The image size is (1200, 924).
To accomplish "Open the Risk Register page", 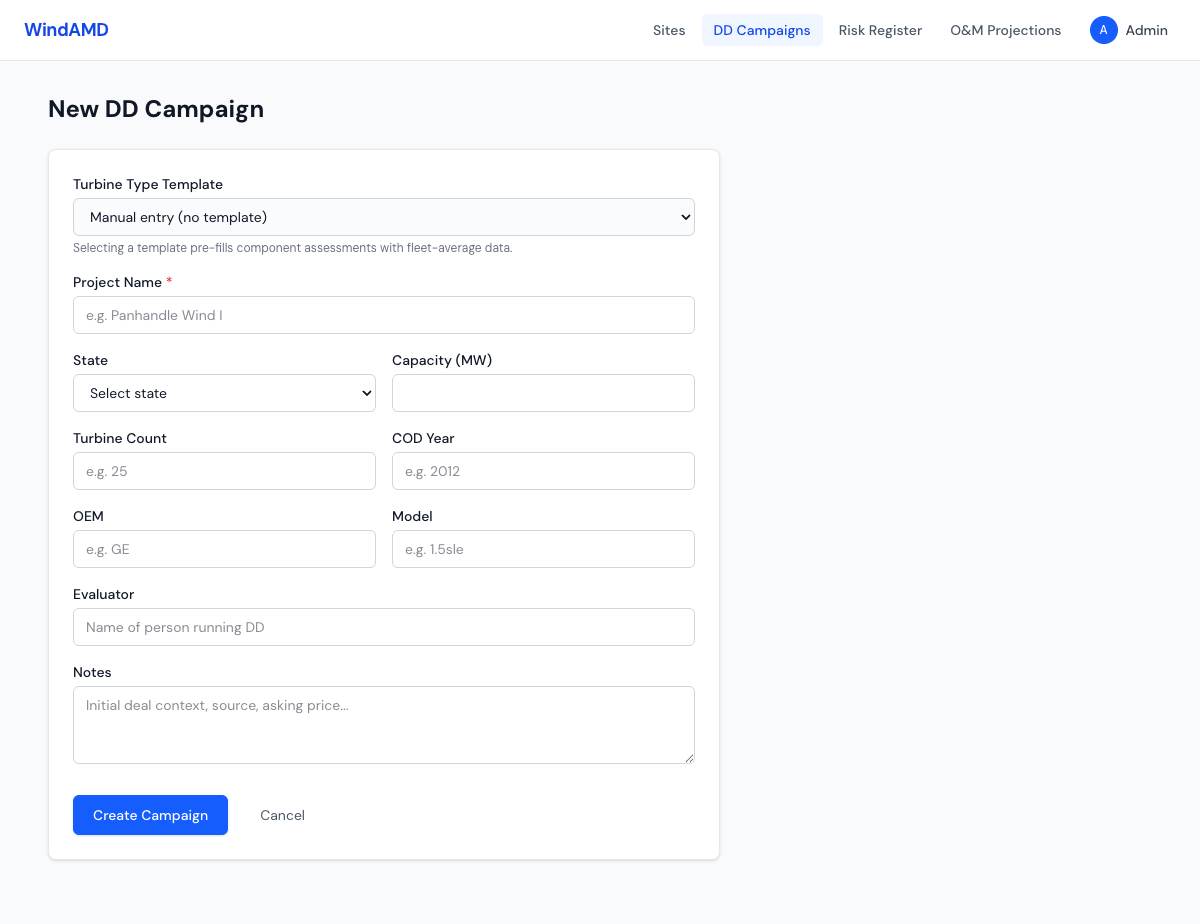I will [x=880, y=30].
